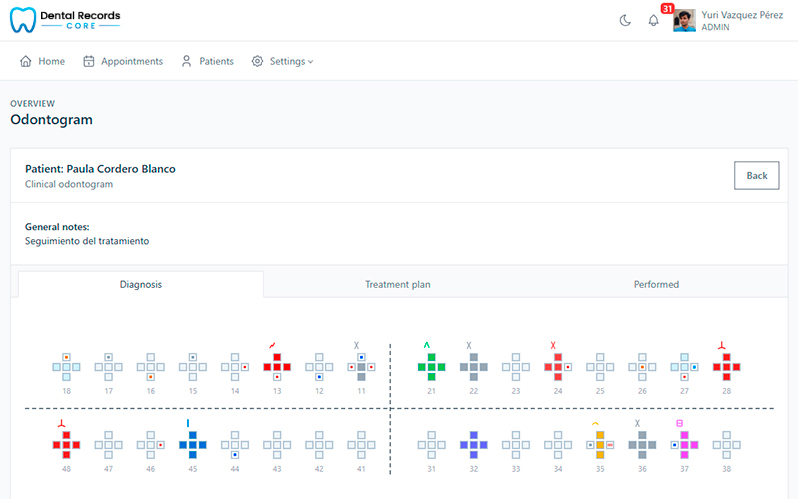Toggle dark mode moon icon
798x499 pixels.
(625, 20)
